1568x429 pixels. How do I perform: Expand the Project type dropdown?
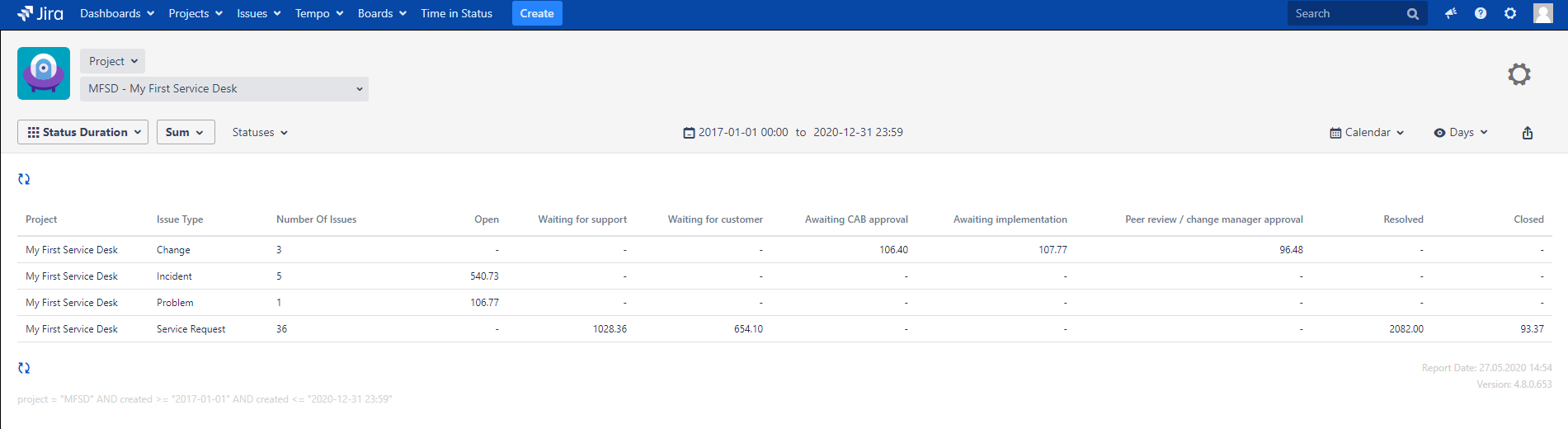coord(113,61)
